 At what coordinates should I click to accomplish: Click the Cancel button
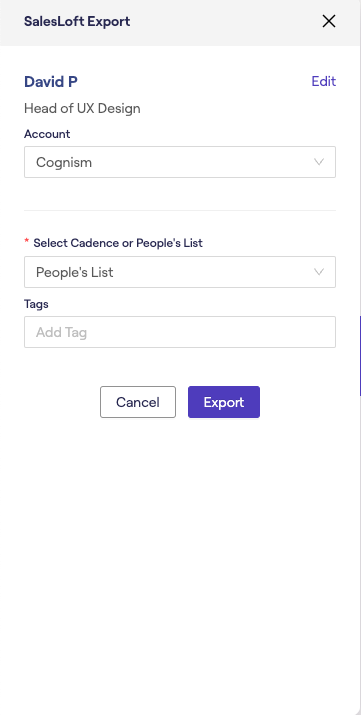(x=138, y=402)
